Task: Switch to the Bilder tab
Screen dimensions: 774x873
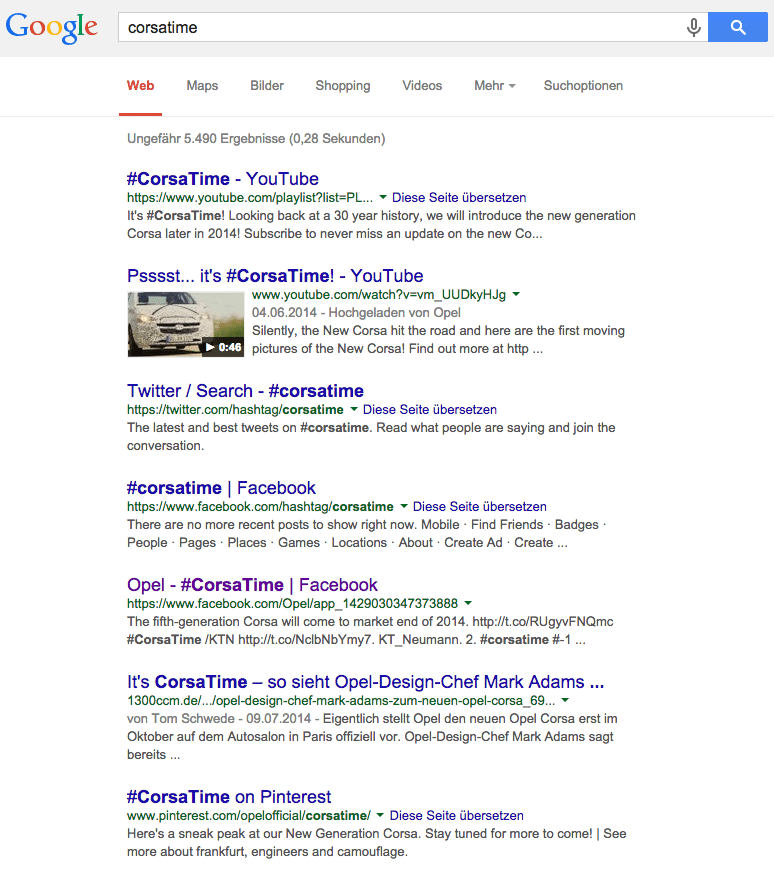Action: [x=267, y=86]
